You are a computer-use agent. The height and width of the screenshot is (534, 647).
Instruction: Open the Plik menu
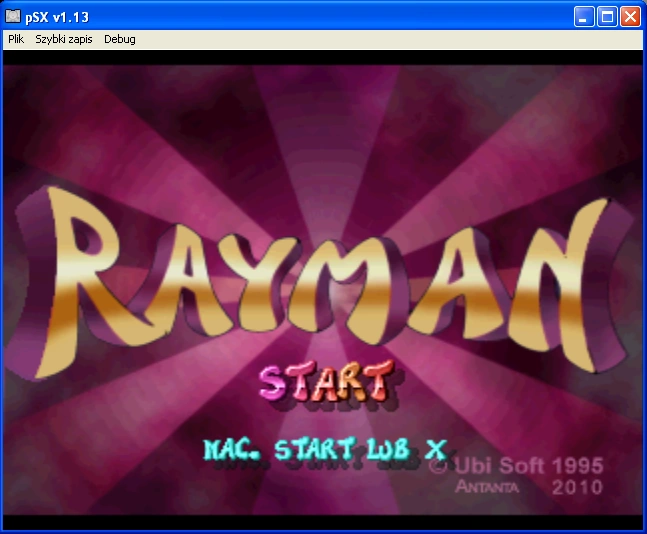tap(16, 39)
